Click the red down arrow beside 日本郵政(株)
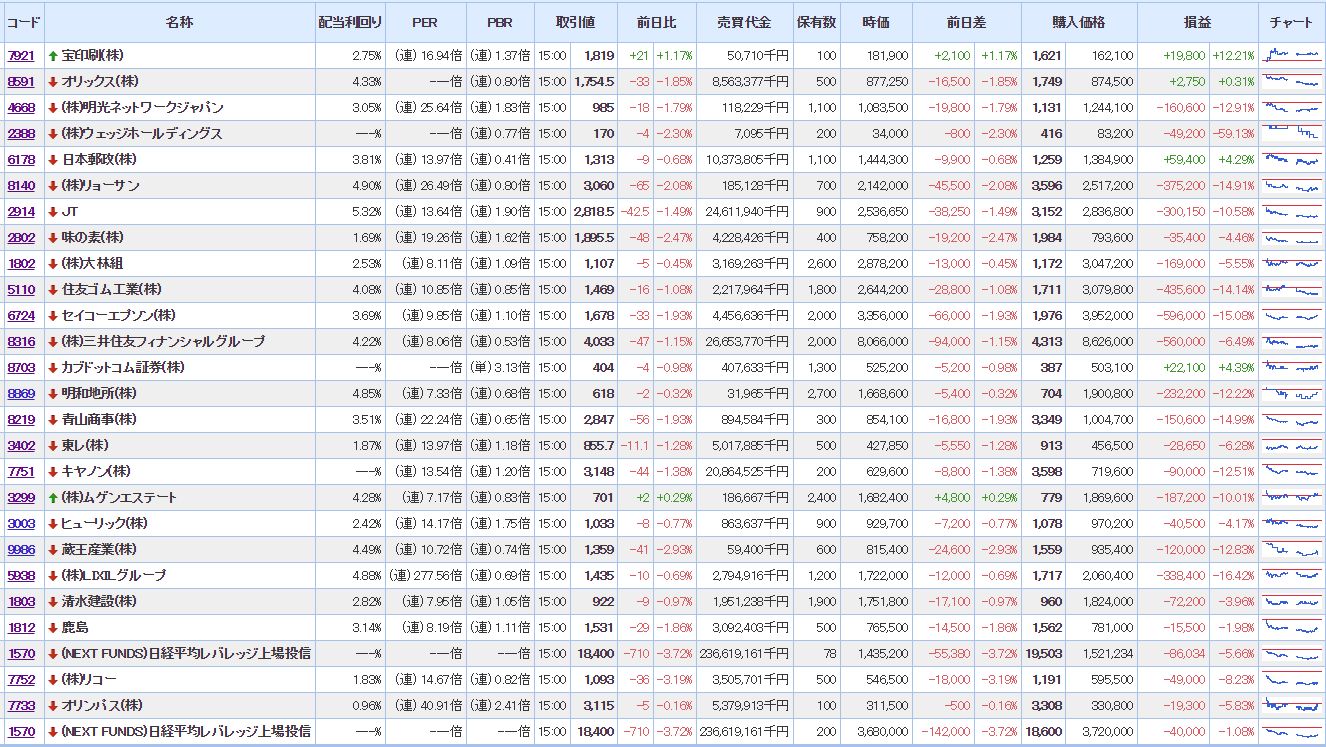The height and width of the screenshot is (747, 1326). [x=53, y=160]
